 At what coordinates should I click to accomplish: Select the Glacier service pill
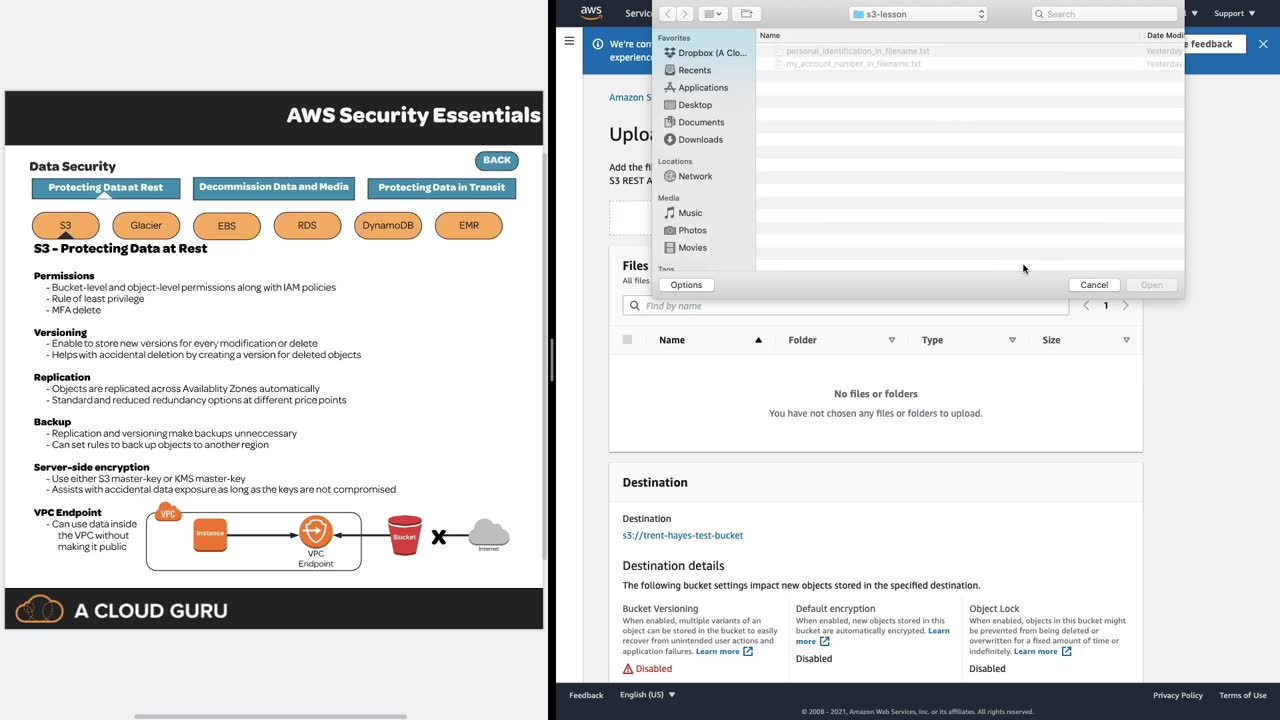click(146, 226)
